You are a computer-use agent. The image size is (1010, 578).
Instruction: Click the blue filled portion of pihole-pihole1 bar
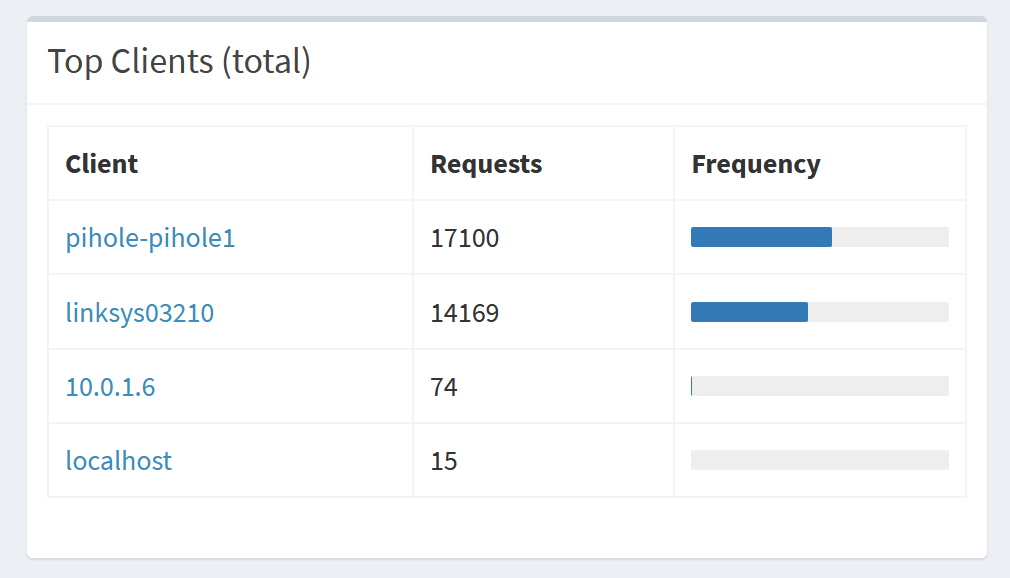pyautogui.click(x=761, y=237)
